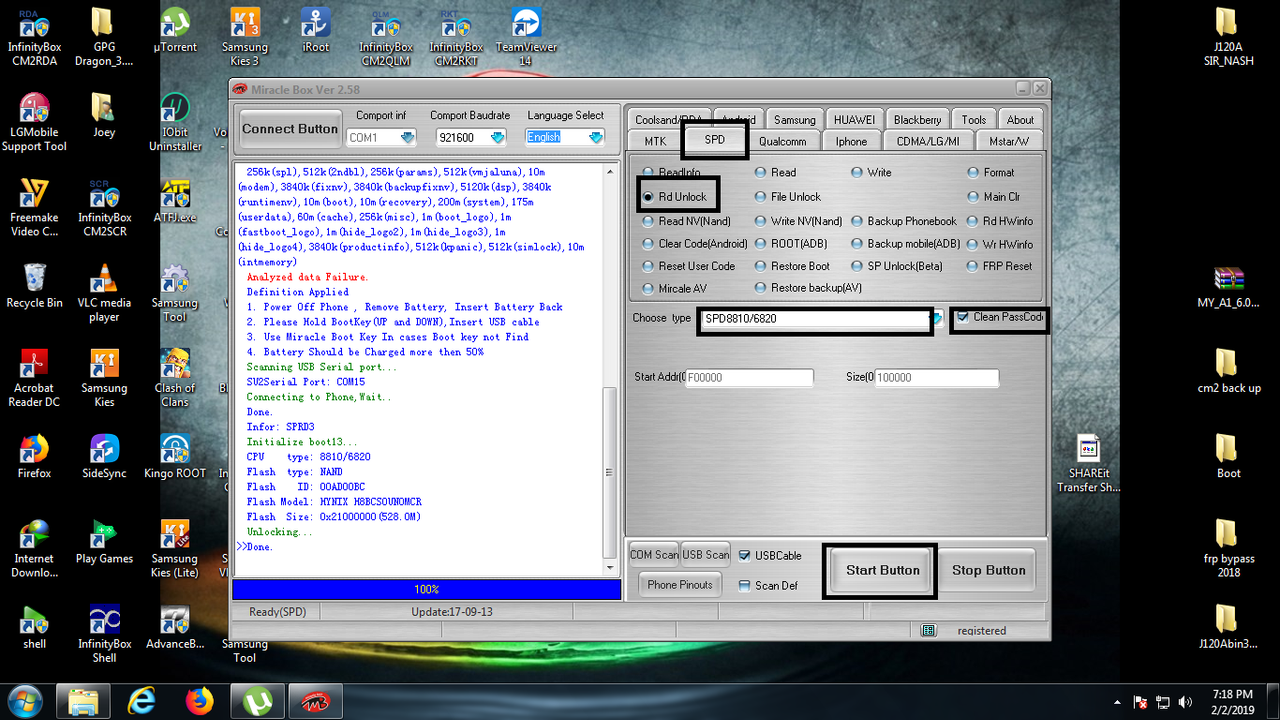Select FRP Reset radio option
The height and width of the screenshot is (720, 1280).
tap(999, 266)
